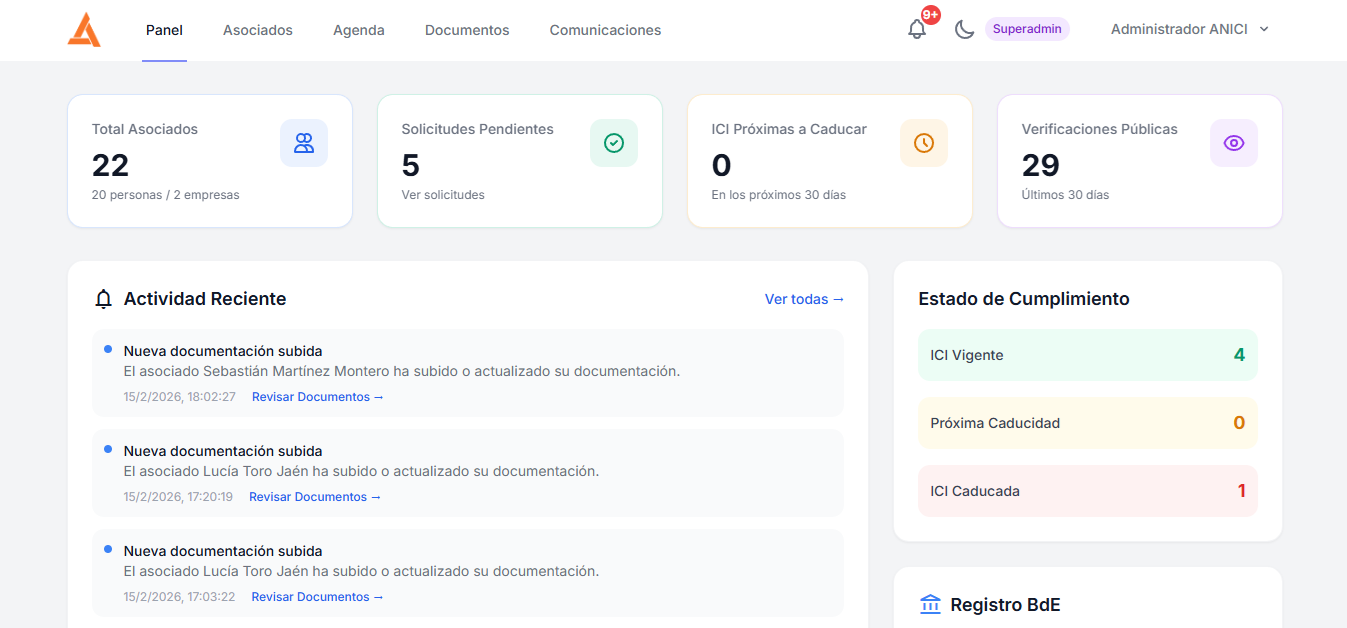1347x628 pixels.
Task: Click the Total Asociados people icon
Action: (304, 143)
